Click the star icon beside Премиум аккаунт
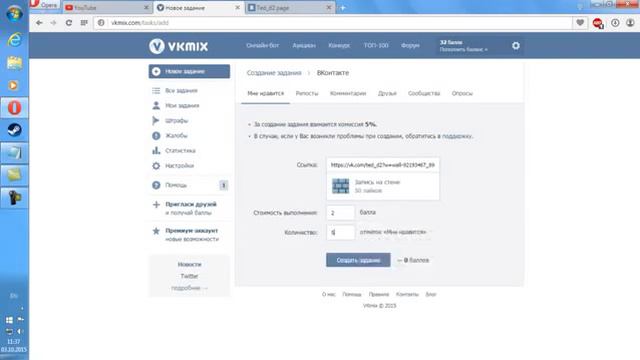The height and width of the screenshot is (360, 640). 156,231
